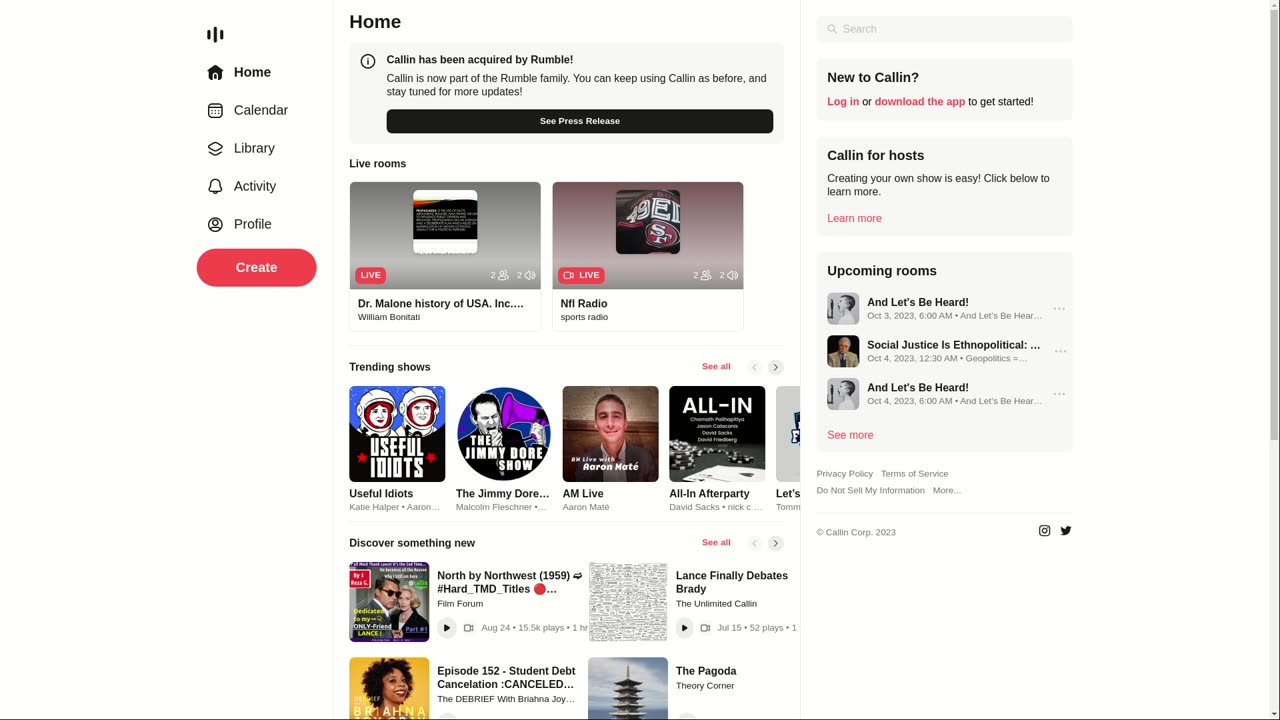Screen dimensions: 1280x720
Task: Click next arrow in Trending shows
Action: [776, 367]
